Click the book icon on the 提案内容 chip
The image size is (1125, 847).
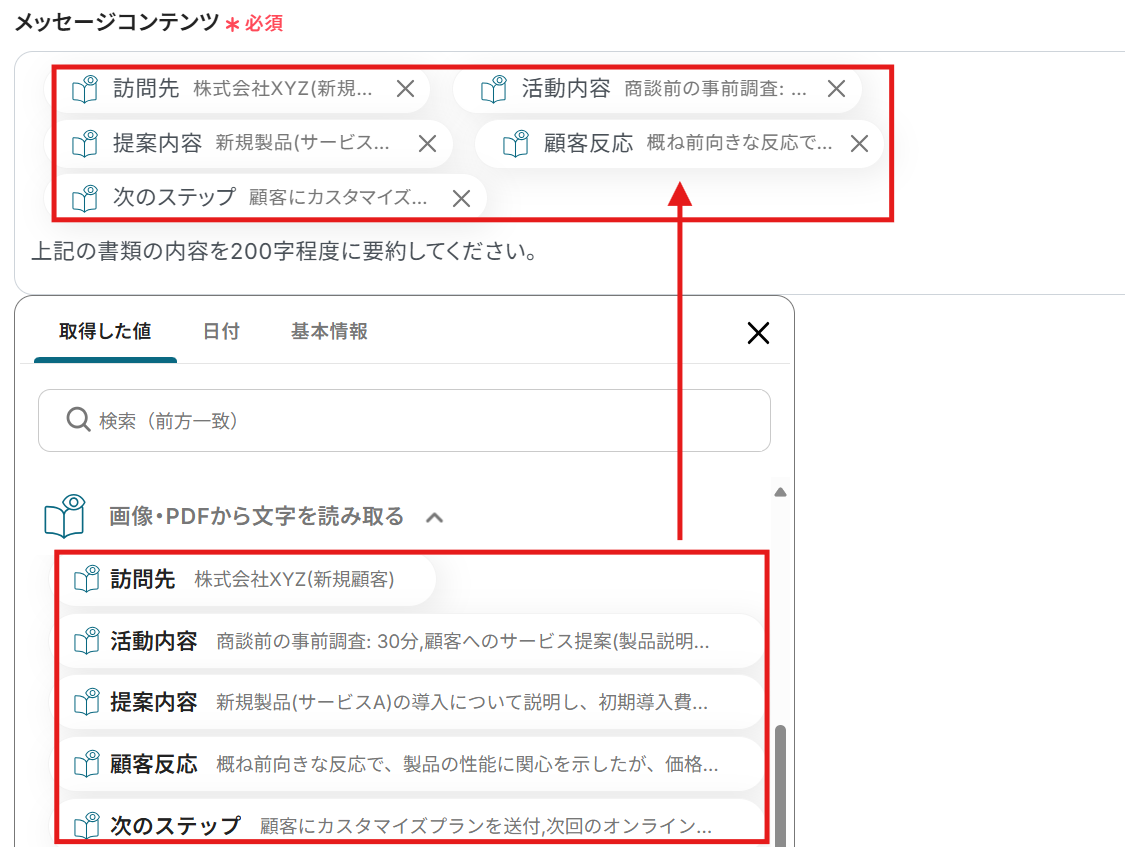tap(85, 143)
